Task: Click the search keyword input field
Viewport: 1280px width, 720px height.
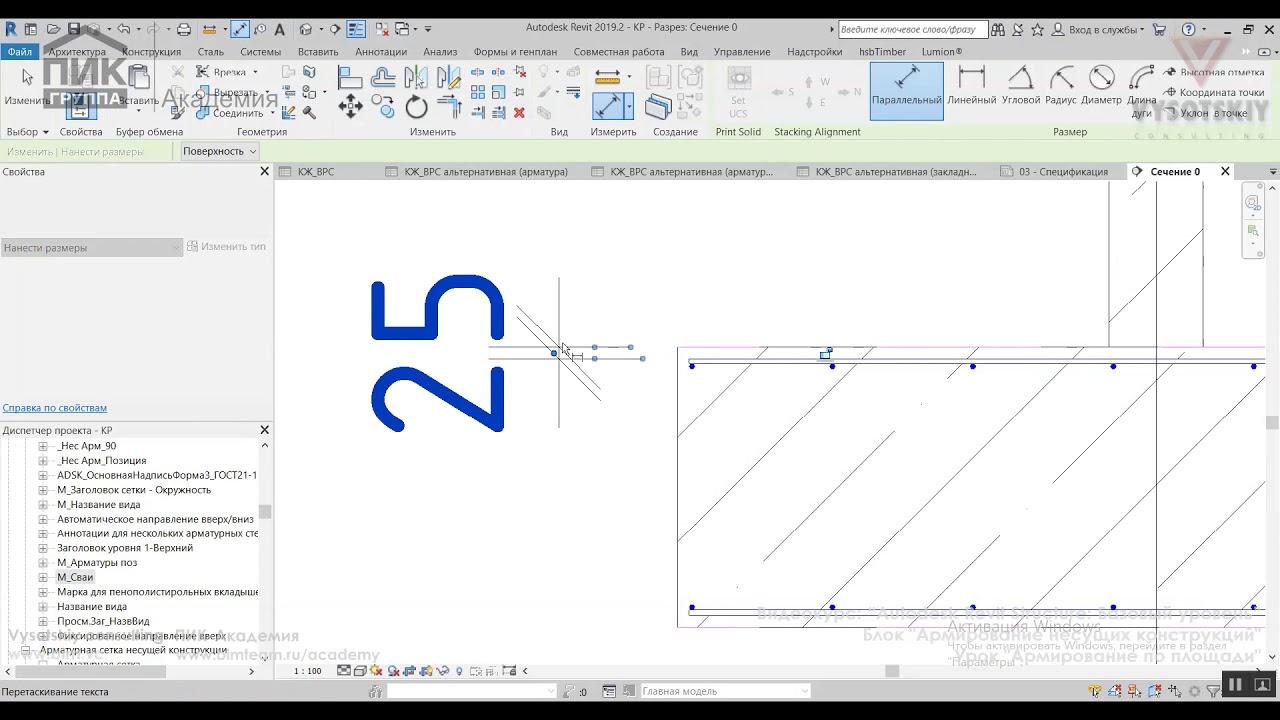Action: 913,29
